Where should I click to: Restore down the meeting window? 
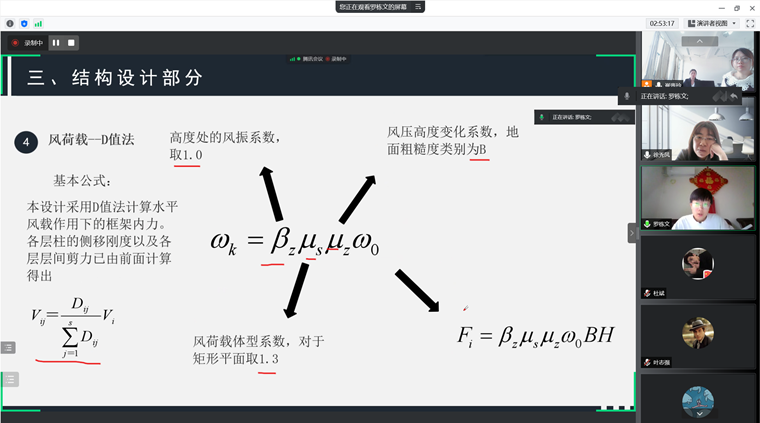736,6
